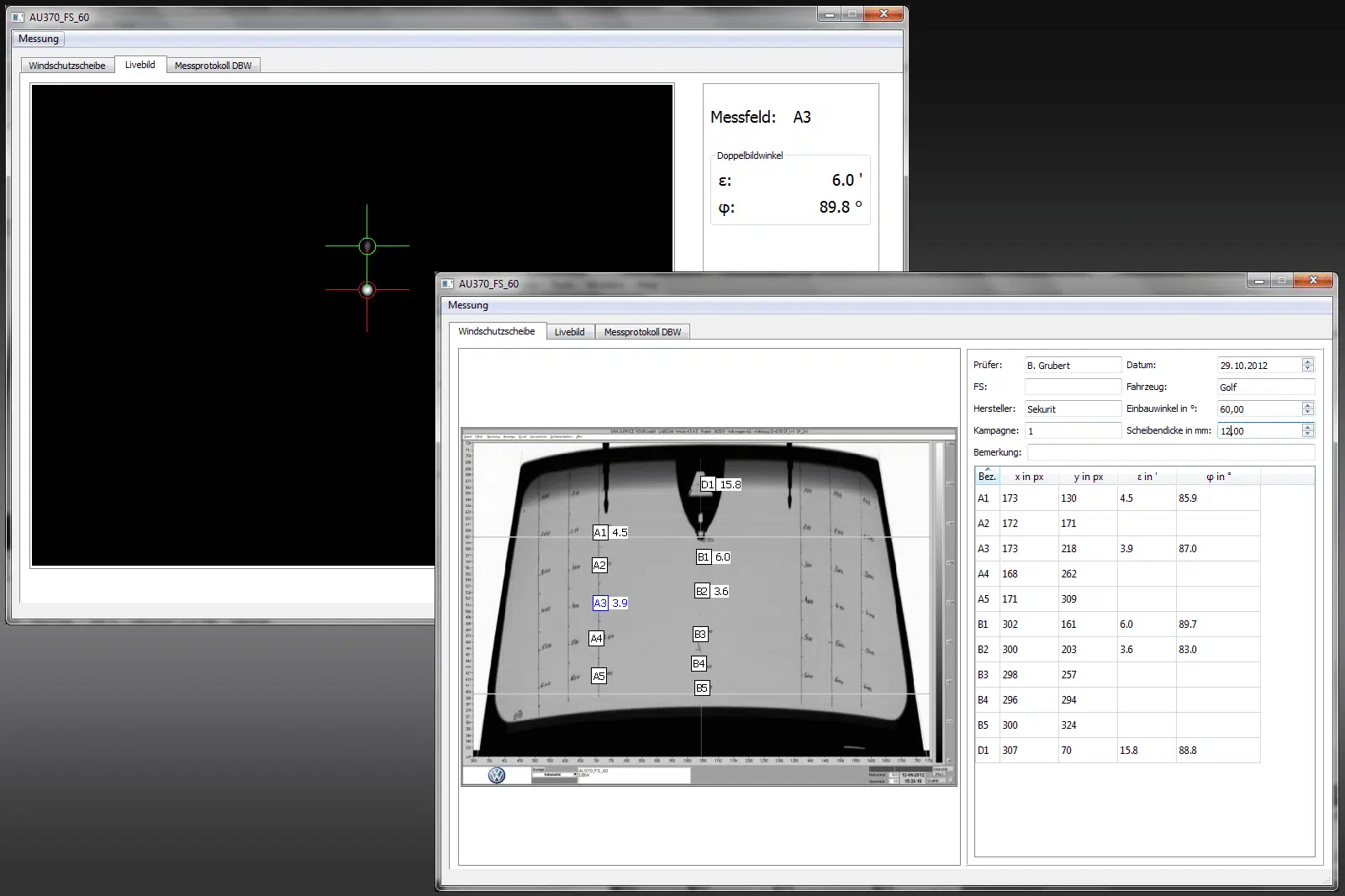Open the Messprotokoll DBW tab beside active Livebild
1345x896 pixels.
[x=213, y=66]
